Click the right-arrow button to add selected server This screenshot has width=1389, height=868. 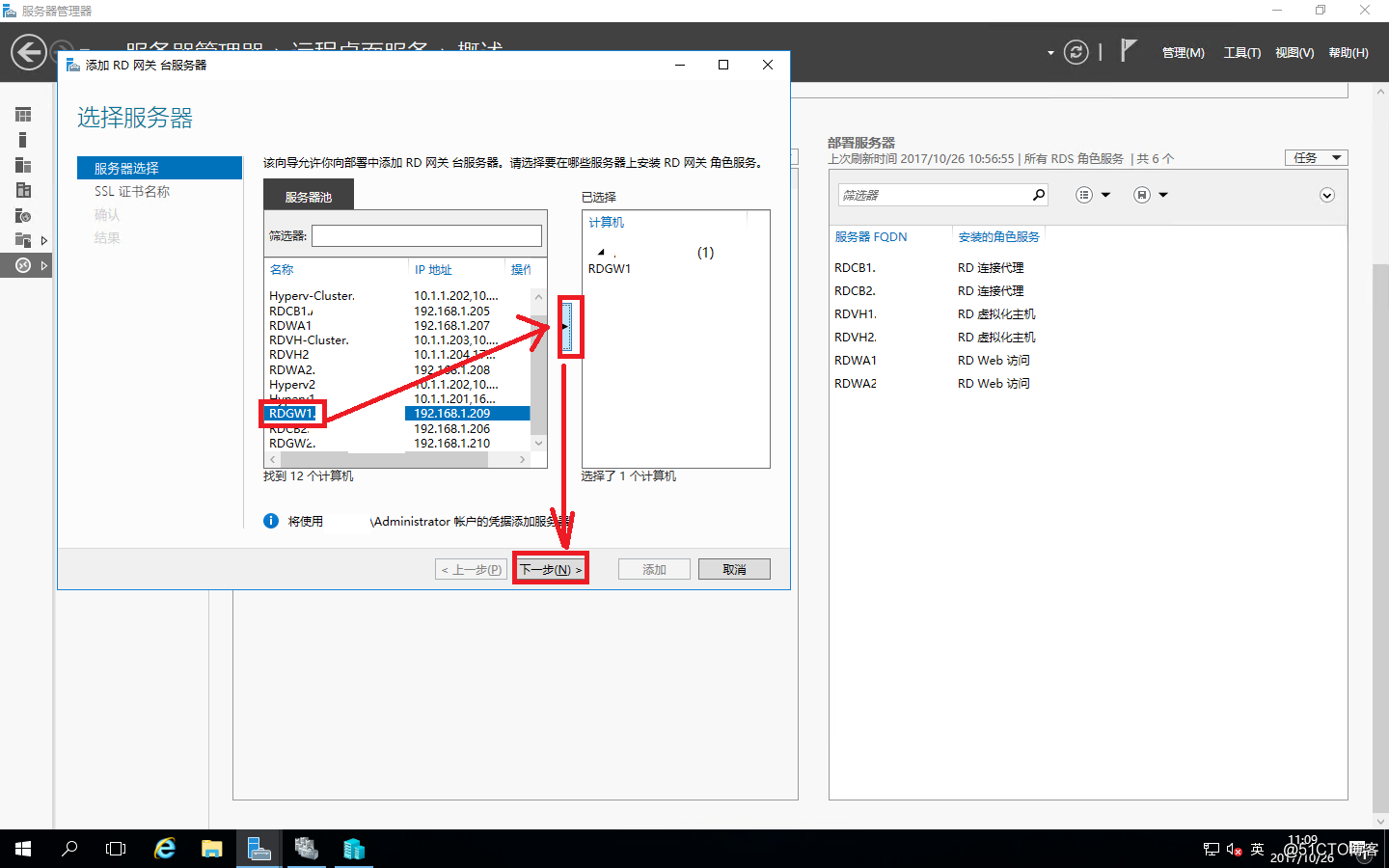tap(567, 326)
